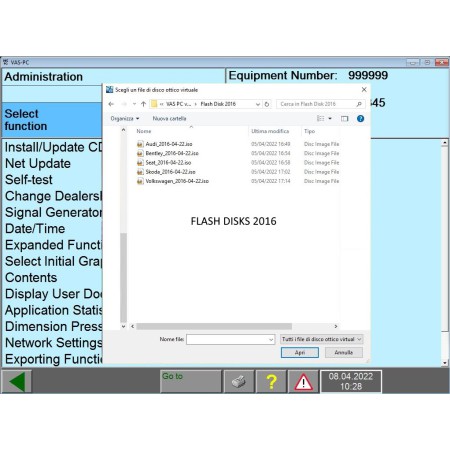Click the VAS PC breadcrumb segment
450x450 pixels.
point(179,104)
